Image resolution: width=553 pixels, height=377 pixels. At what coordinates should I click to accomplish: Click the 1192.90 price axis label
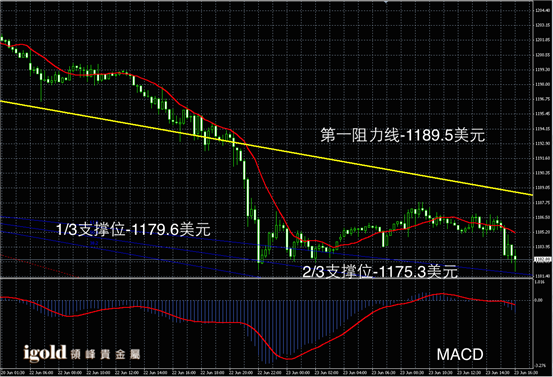[x=542, y=144]
